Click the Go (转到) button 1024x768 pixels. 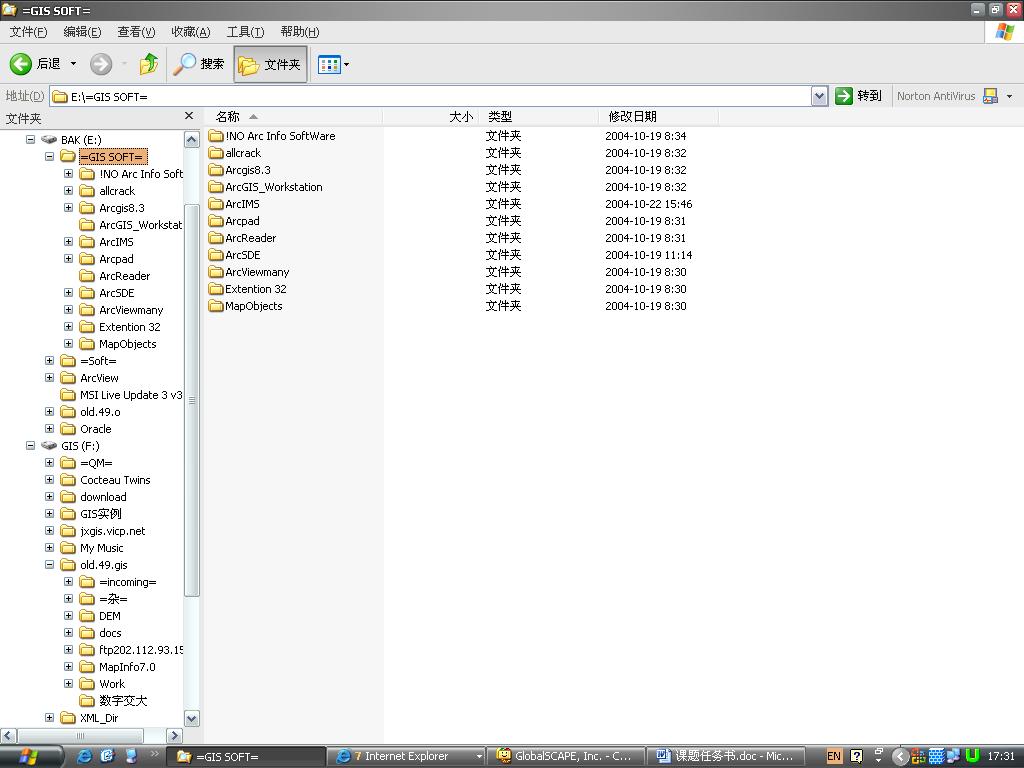coord(859,96)
